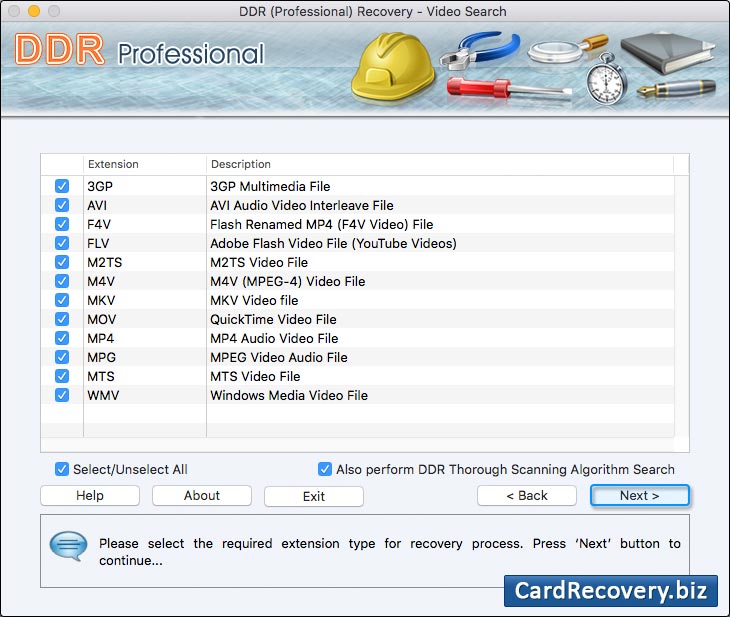The height and width of the screenshot is (617, 730).
Task: Select 'M4V (MPEG-4) Video File' description
Action: (x=287, y=281)
